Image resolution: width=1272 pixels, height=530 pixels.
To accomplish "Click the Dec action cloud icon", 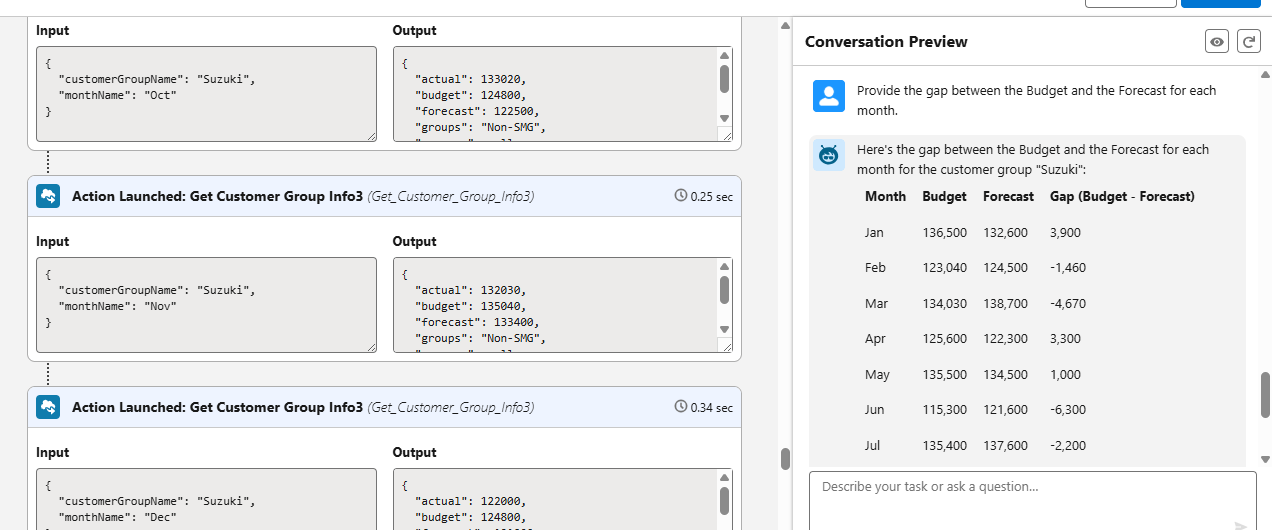I will click(x=49, y=407).
